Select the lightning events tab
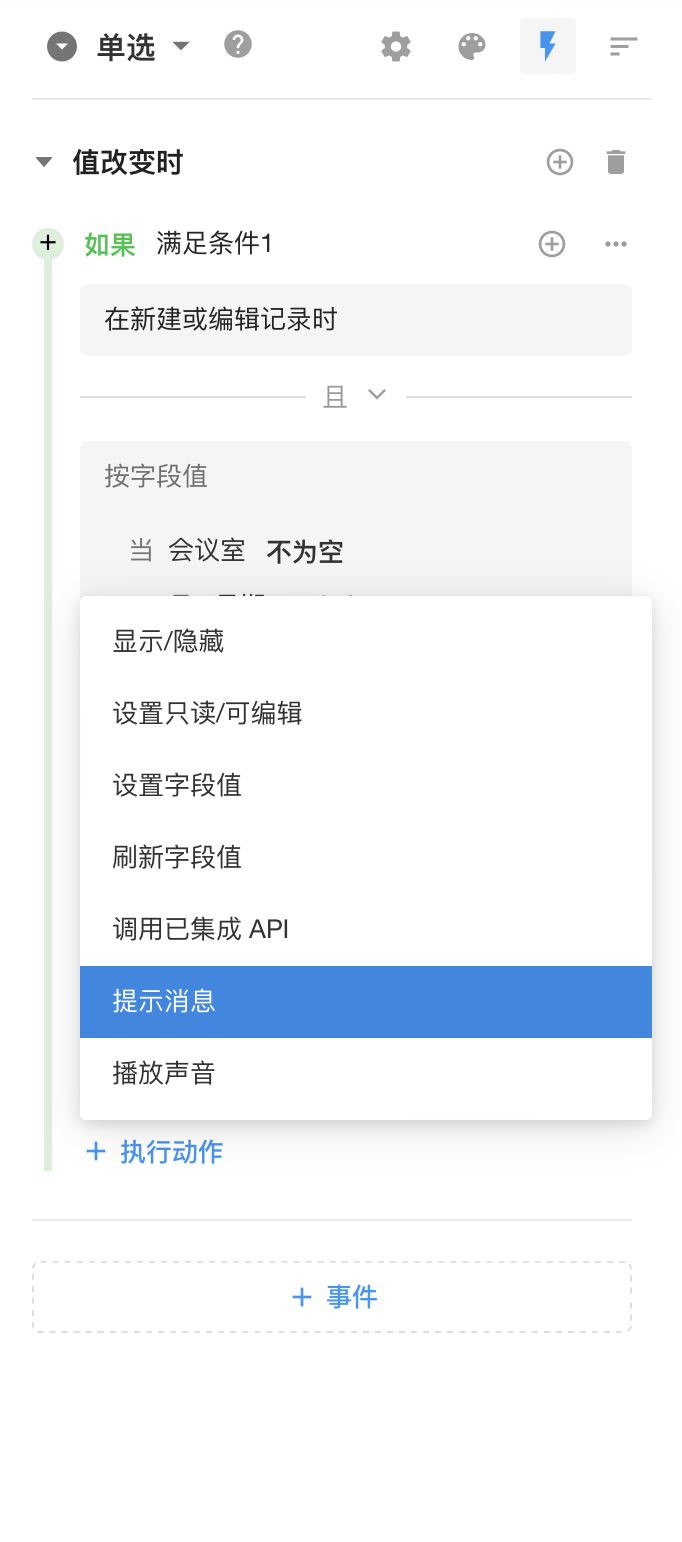This screenshot has height=1542, width=682. pos(547,46)
